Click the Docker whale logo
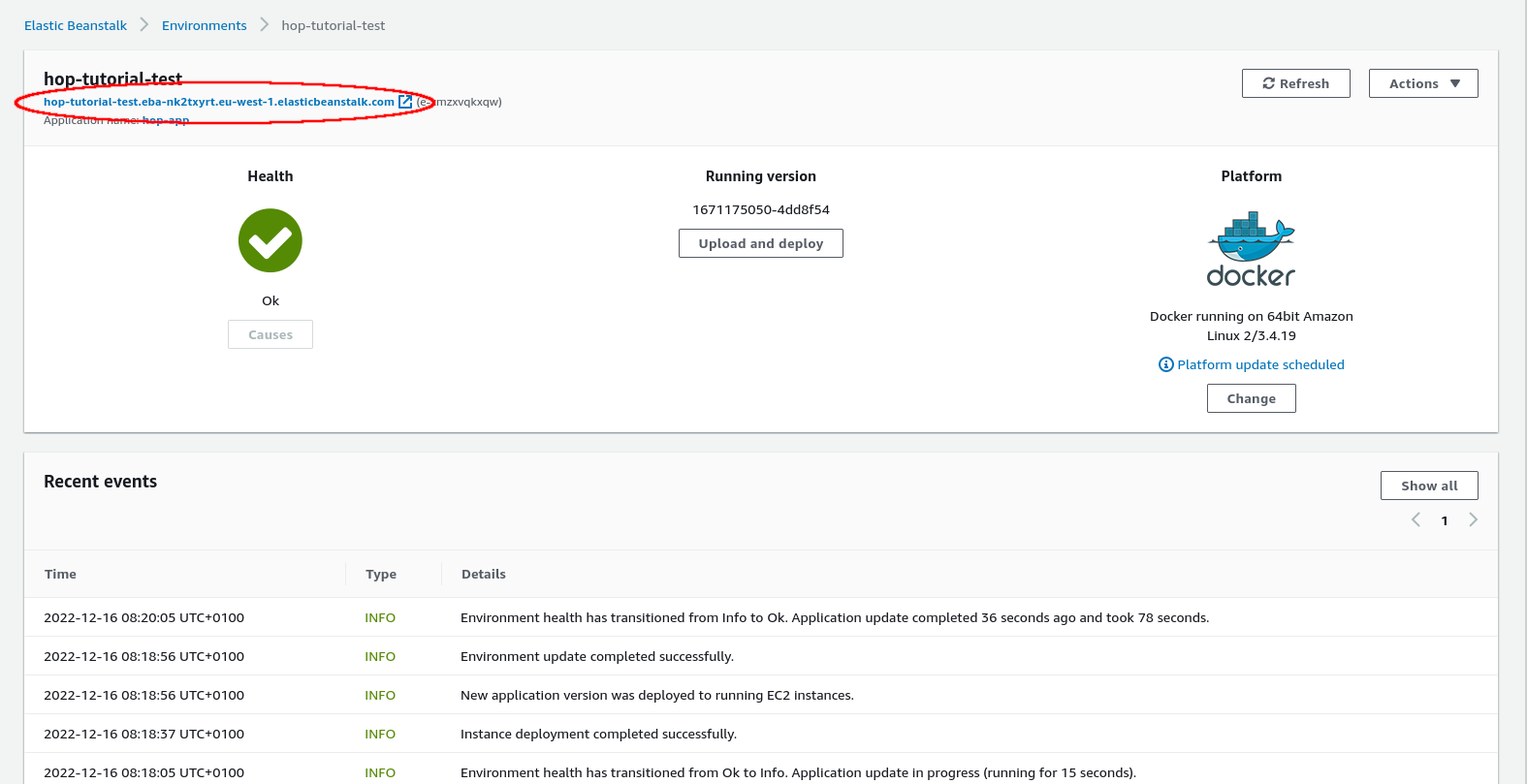Image resolution: width=1527 pixels, height=784 pixels. pyautogui.click(x=1251, y=249)
